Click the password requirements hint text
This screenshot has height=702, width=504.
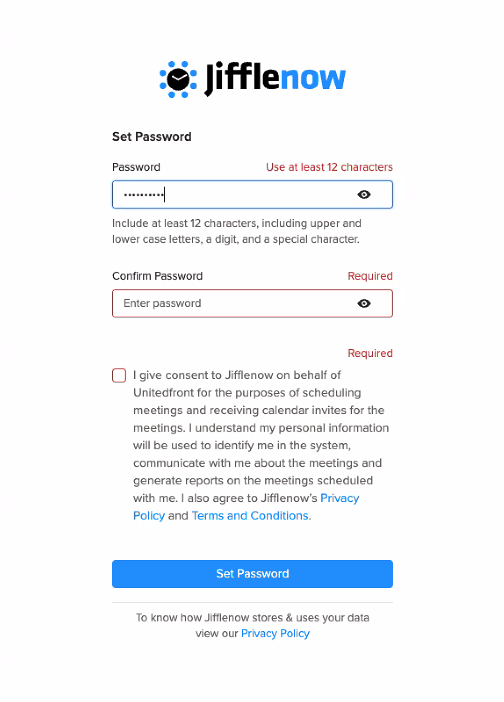[236, 231]
